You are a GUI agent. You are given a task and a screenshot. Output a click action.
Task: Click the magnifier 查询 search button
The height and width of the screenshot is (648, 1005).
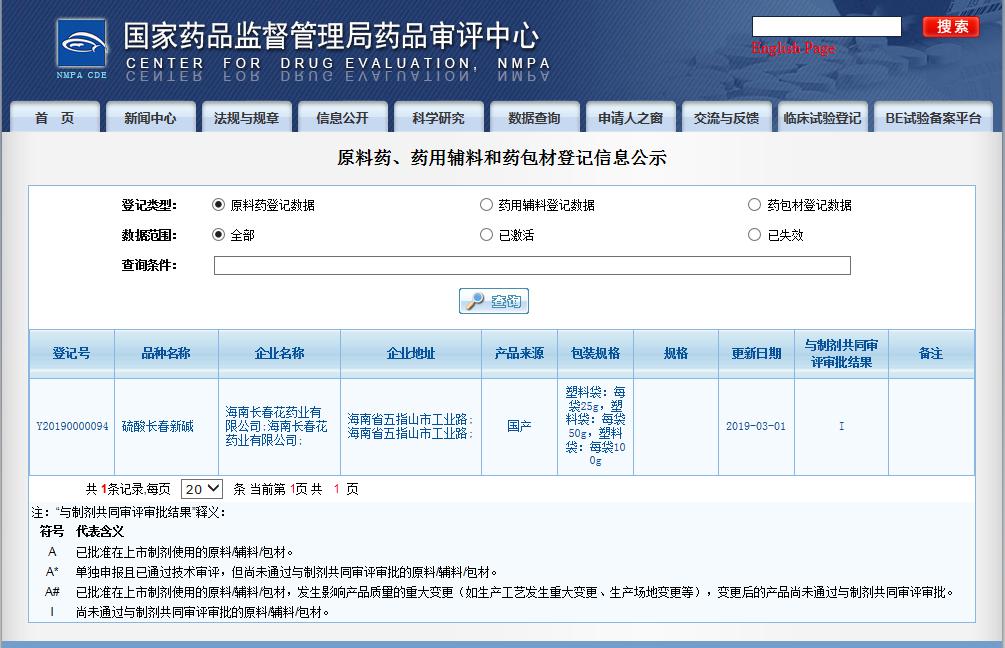pyautogui.click(x=494, y=301)
